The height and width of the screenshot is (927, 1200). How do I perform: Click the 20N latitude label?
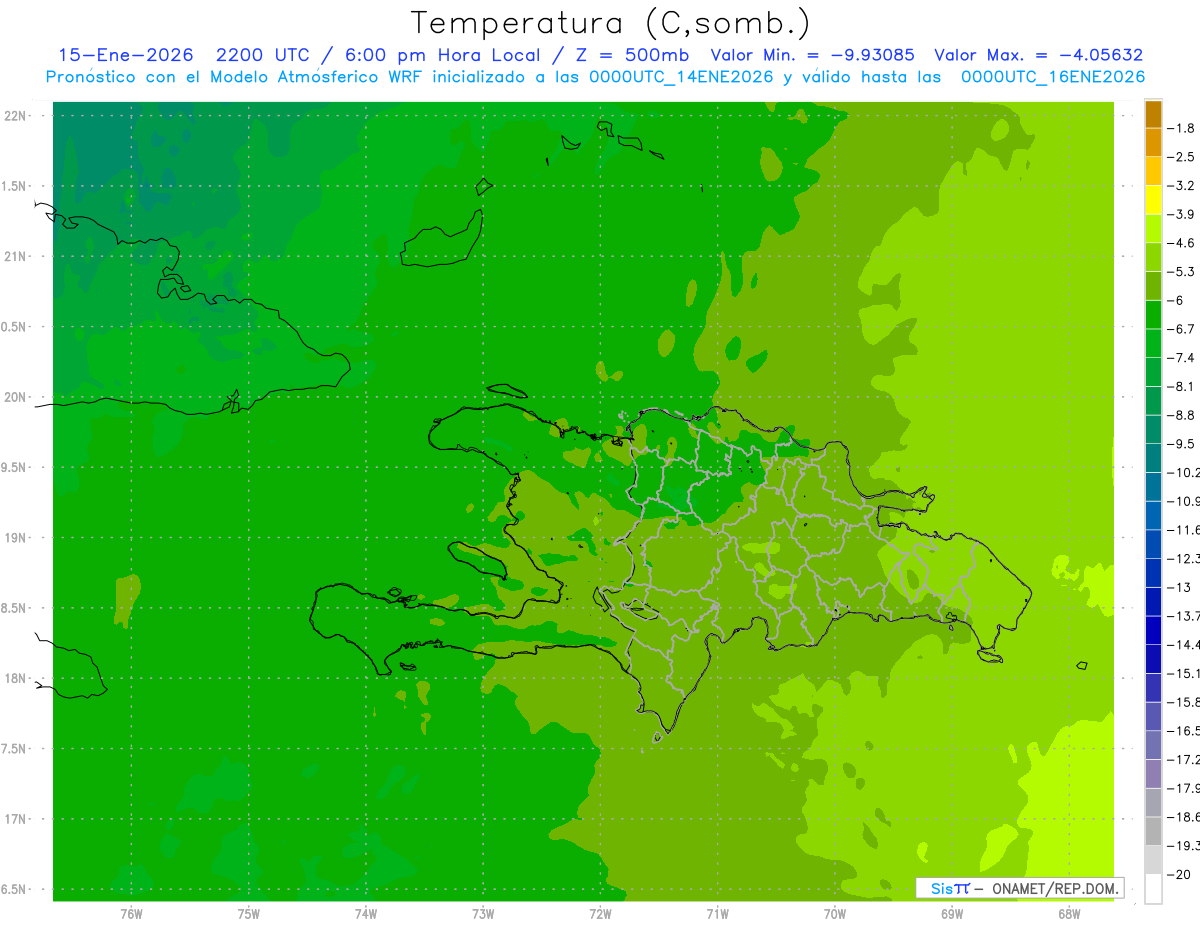[x=16, y=397]
